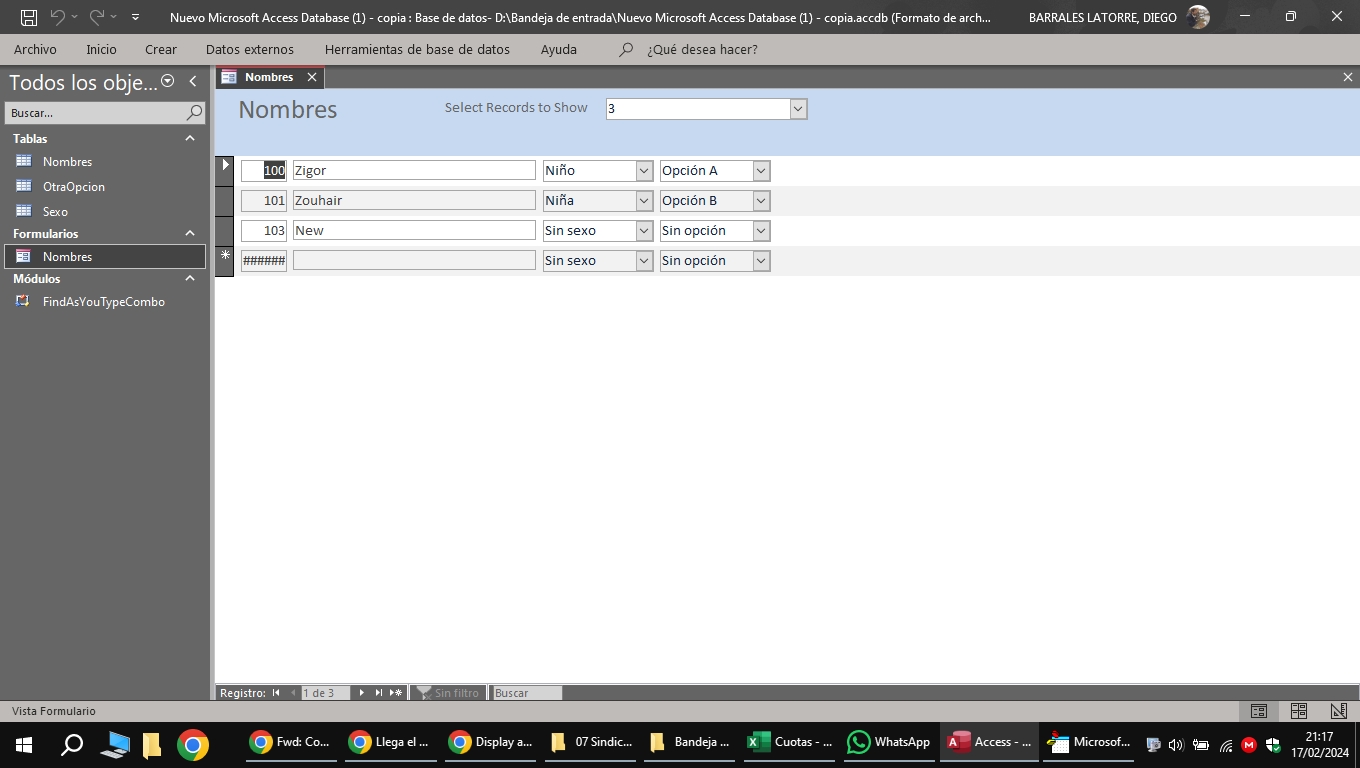Open the Sin opción dropdown in row 103

(x=761, y=231)
